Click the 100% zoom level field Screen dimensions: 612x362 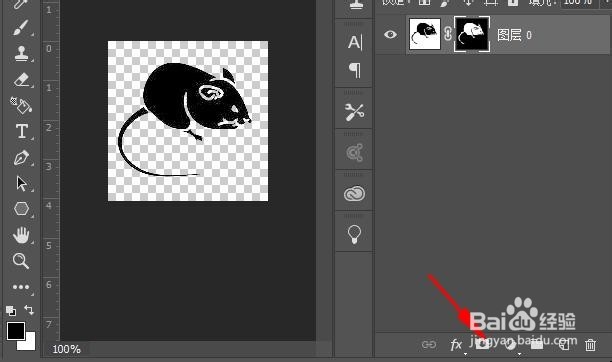(x=66, y=349)
